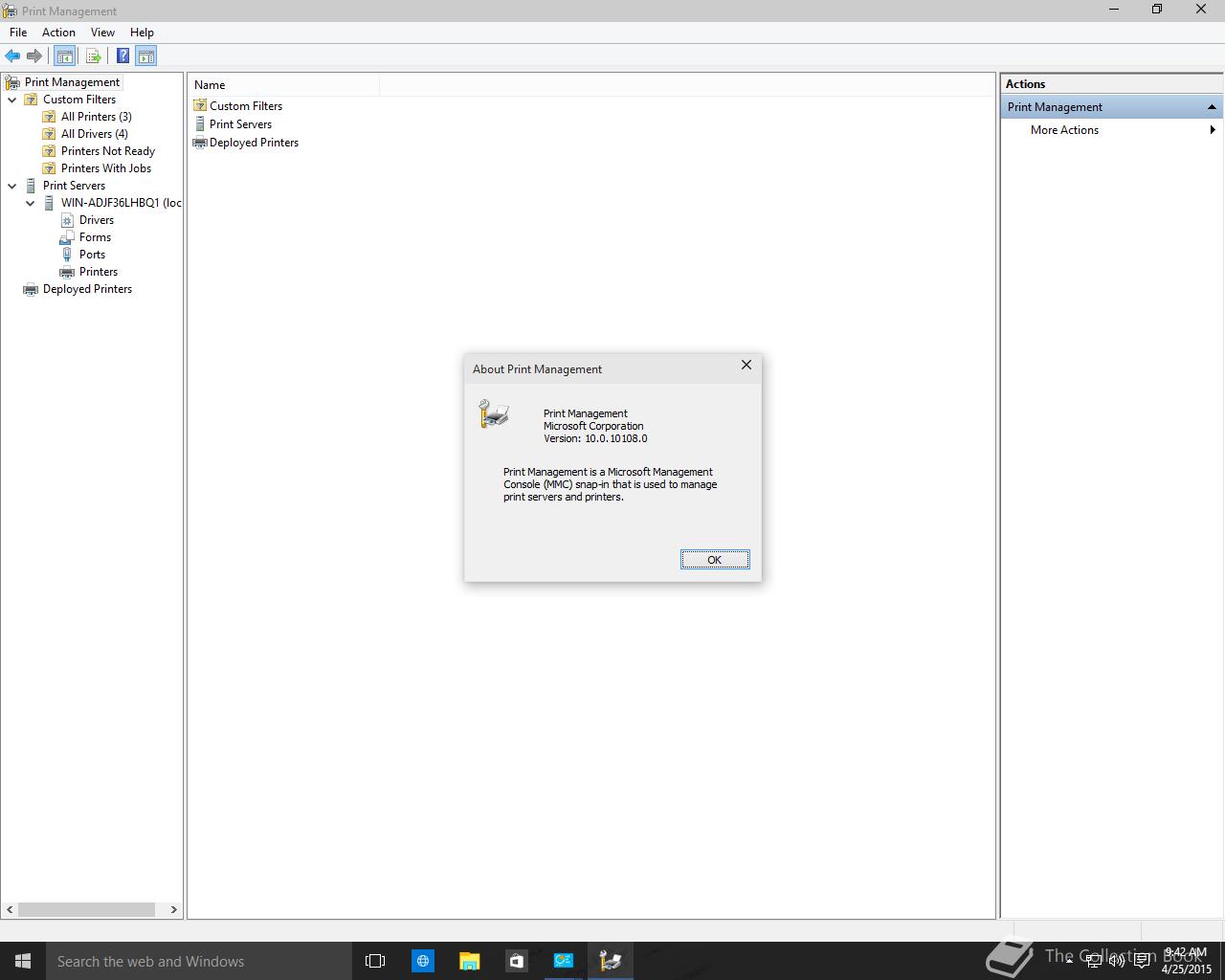Collapse the WIN-ADJF36LHBQ1 server node

[31, 203]
